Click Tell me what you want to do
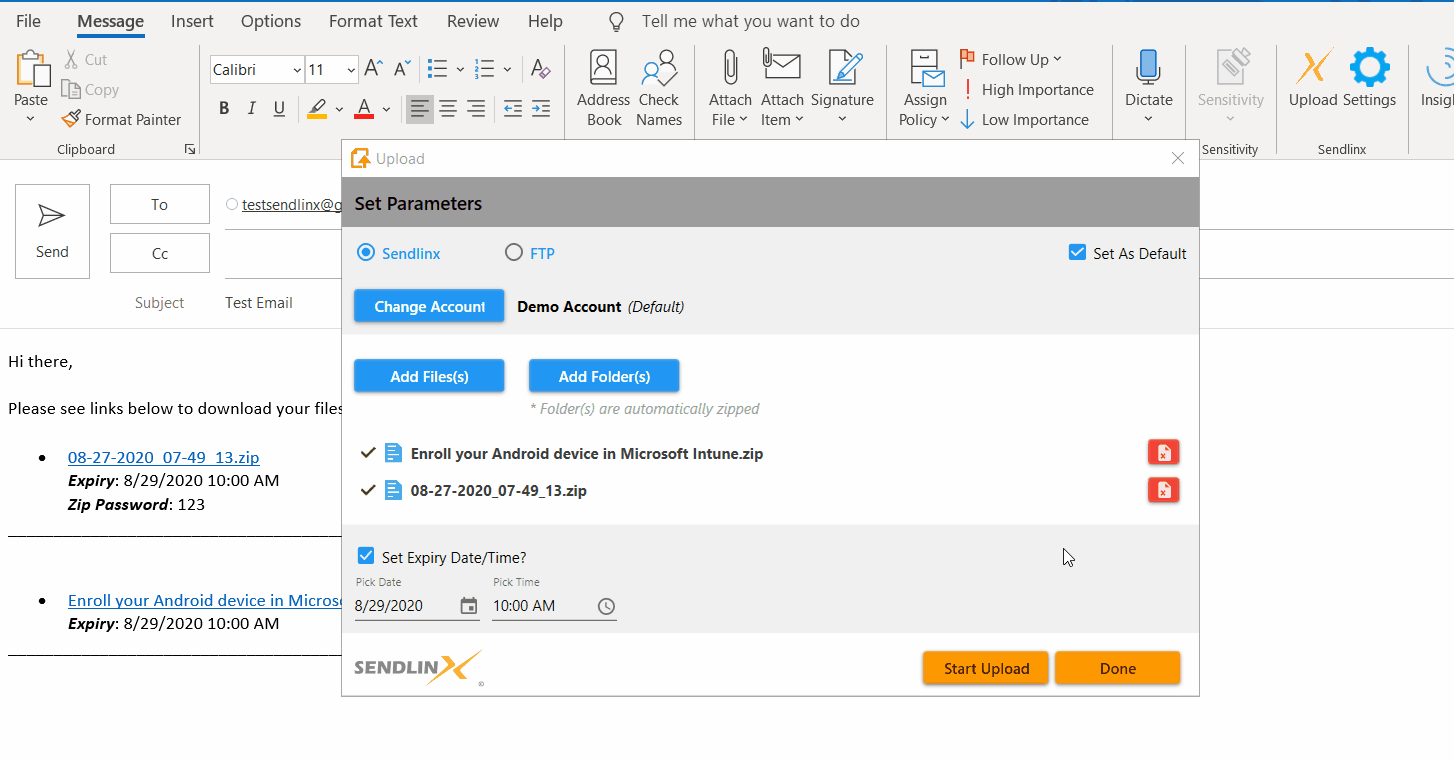This screenshot has height=761, width=1454. pos(750,21)
